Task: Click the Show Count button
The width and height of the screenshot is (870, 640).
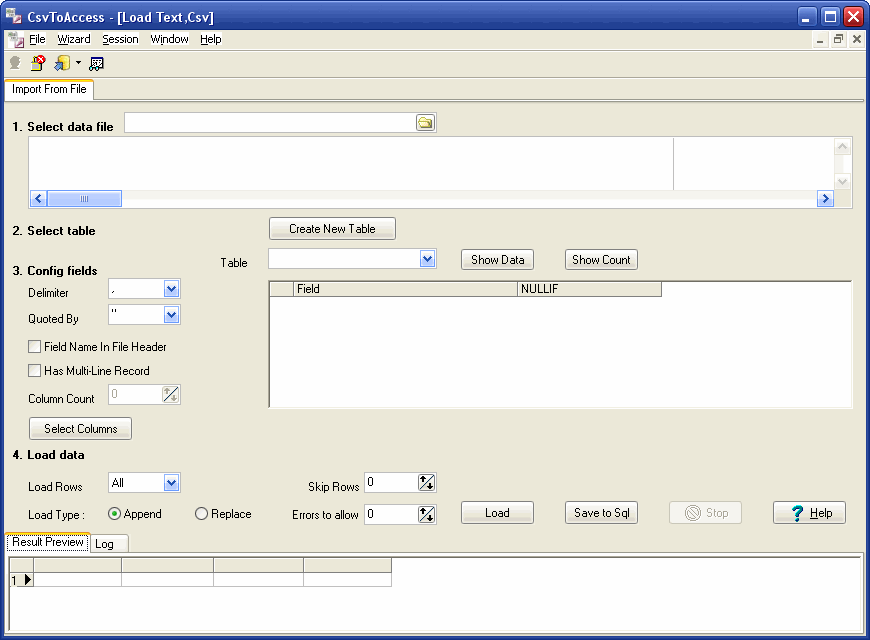Action: (x=601, y=260)
